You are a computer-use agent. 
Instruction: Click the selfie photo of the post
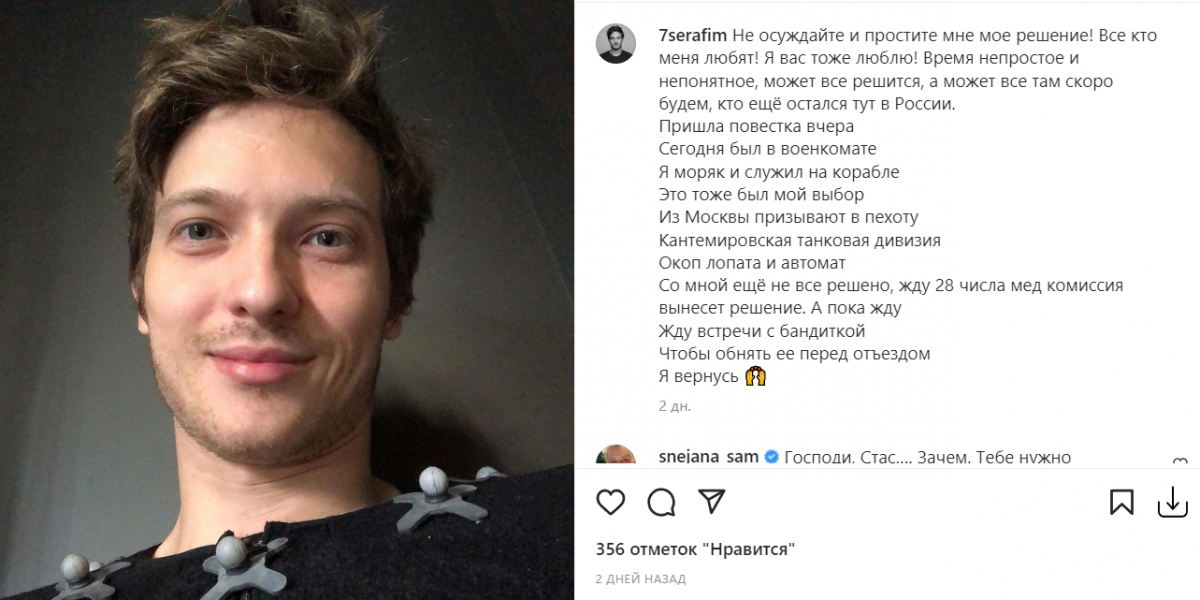pos(287,300)
